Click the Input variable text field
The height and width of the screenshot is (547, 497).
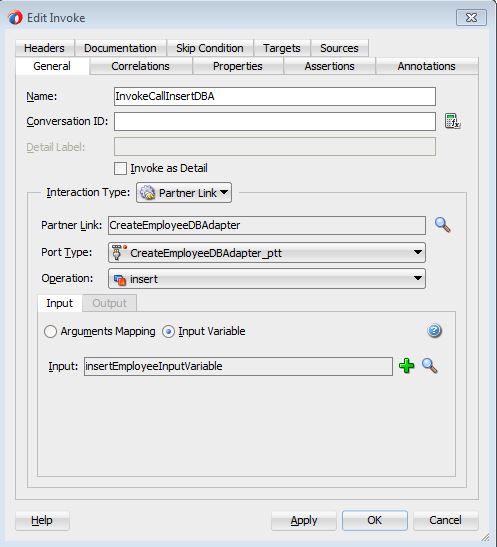click(238, 366)
